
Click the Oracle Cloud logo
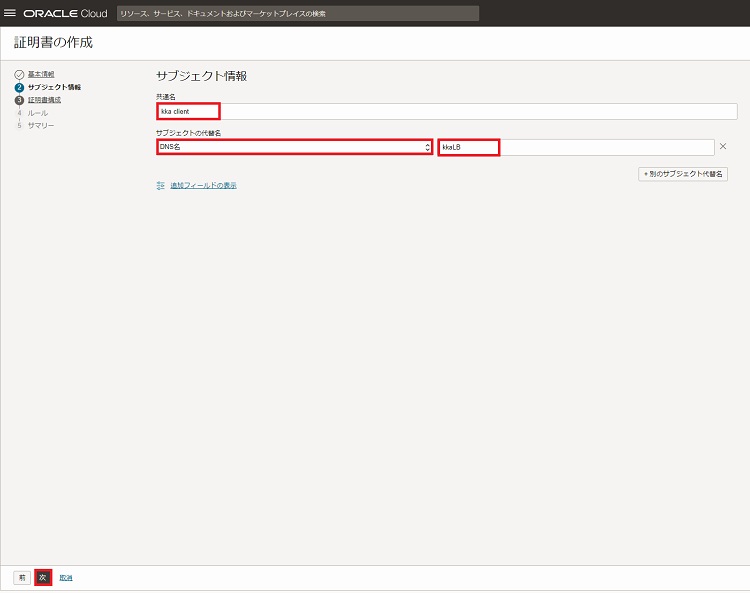tap(65, 14)
